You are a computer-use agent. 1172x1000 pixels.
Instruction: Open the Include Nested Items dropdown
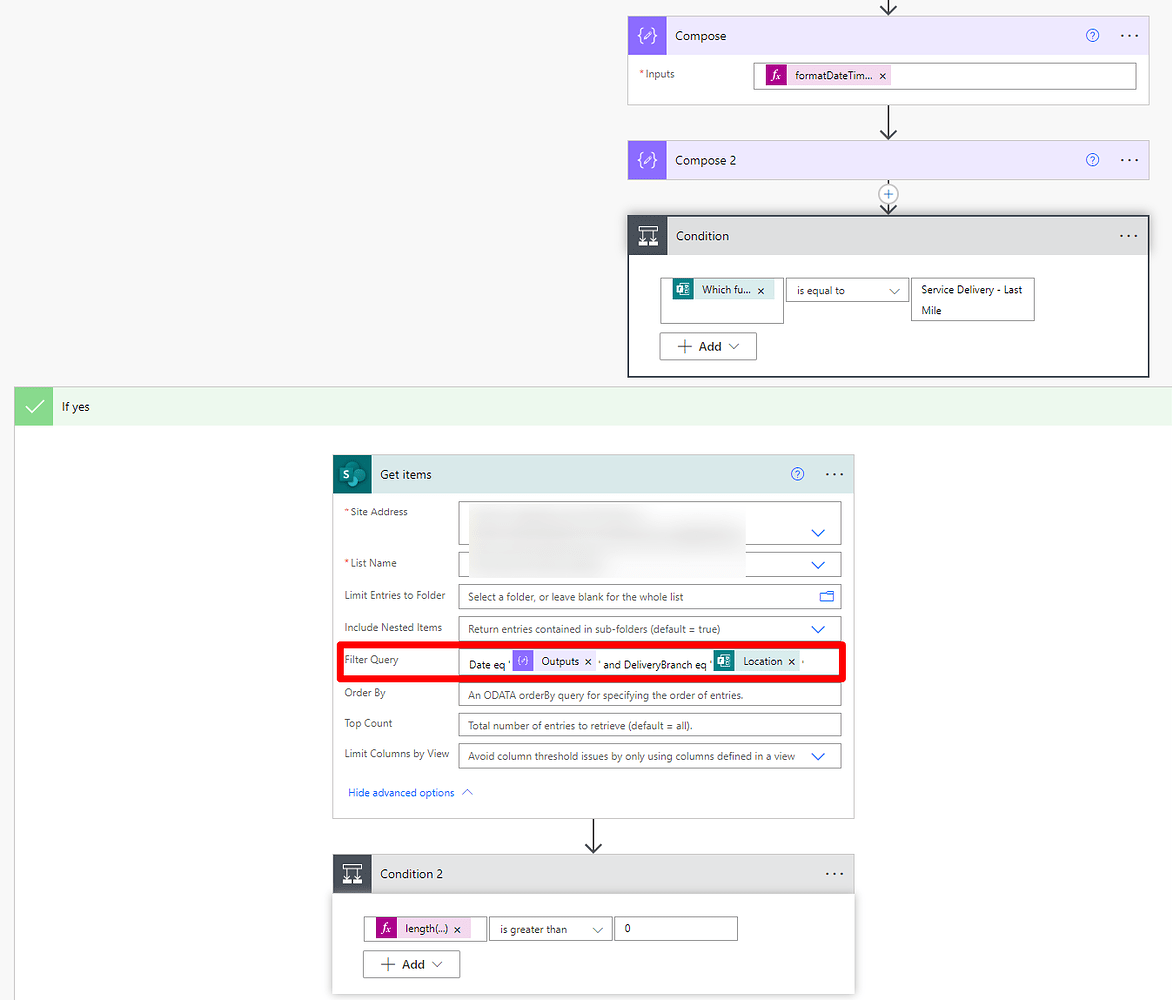coord(820,627)
